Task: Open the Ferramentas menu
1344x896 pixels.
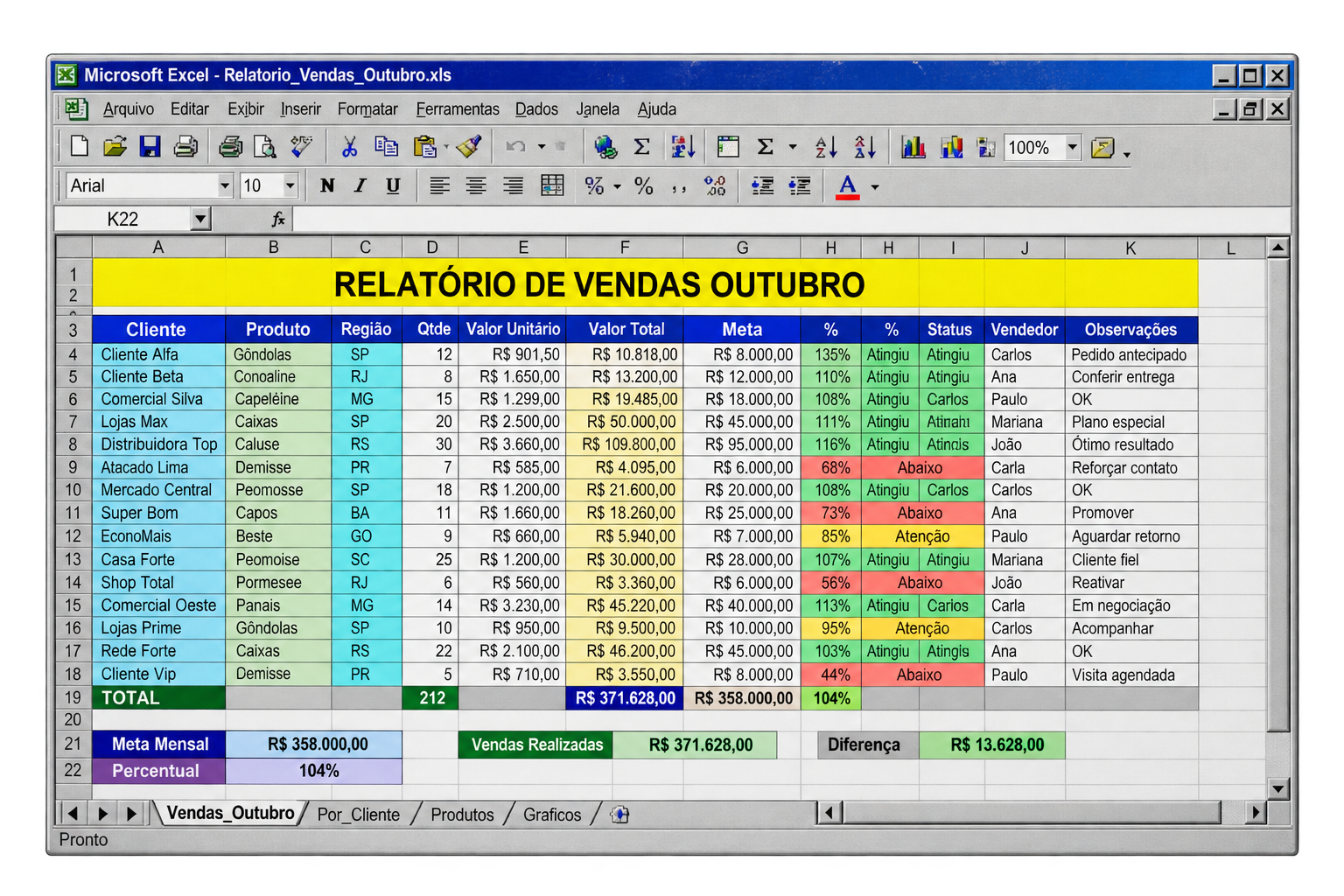Action: 458,109
